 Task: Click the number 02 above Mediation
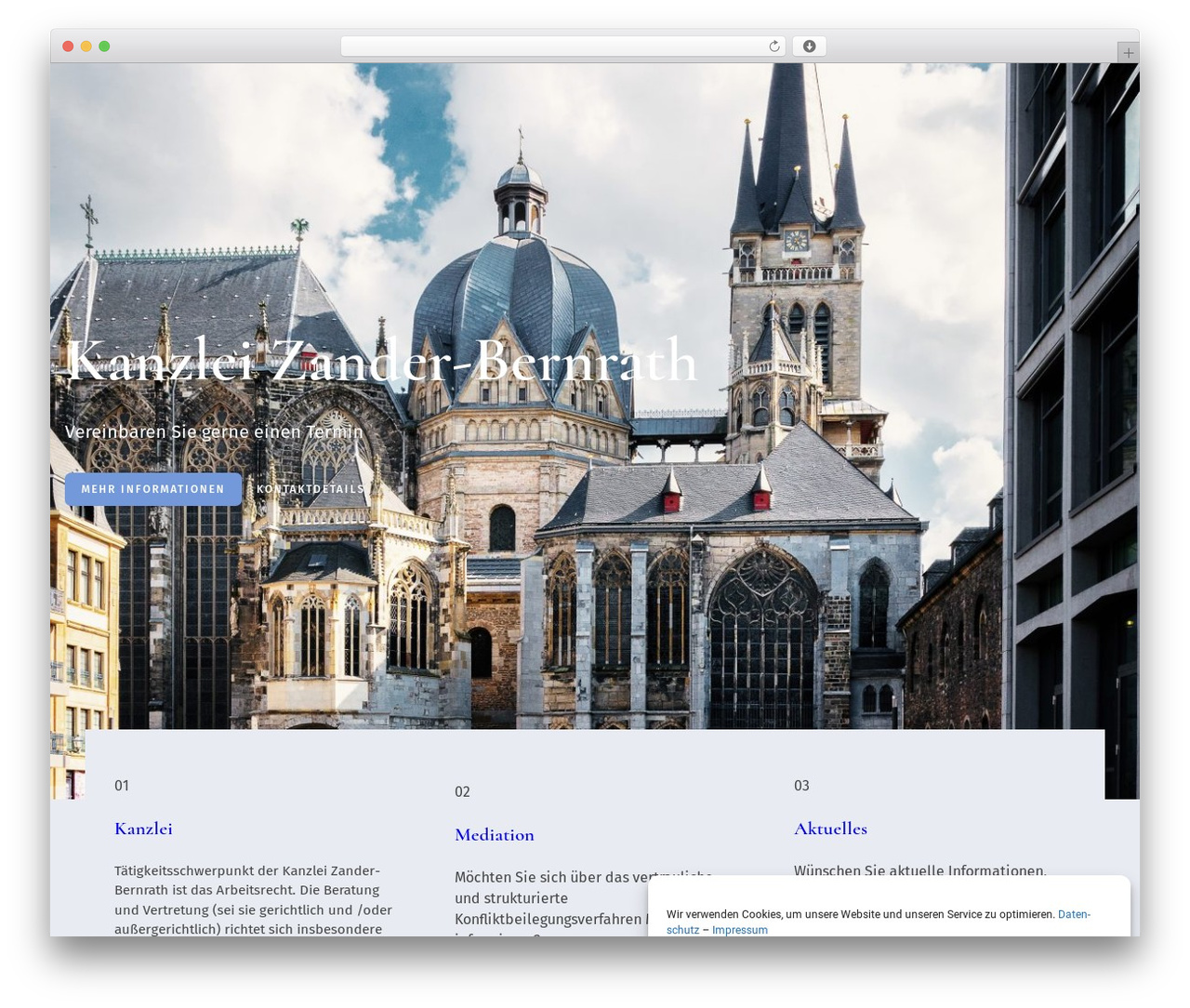tap(462, 792)
